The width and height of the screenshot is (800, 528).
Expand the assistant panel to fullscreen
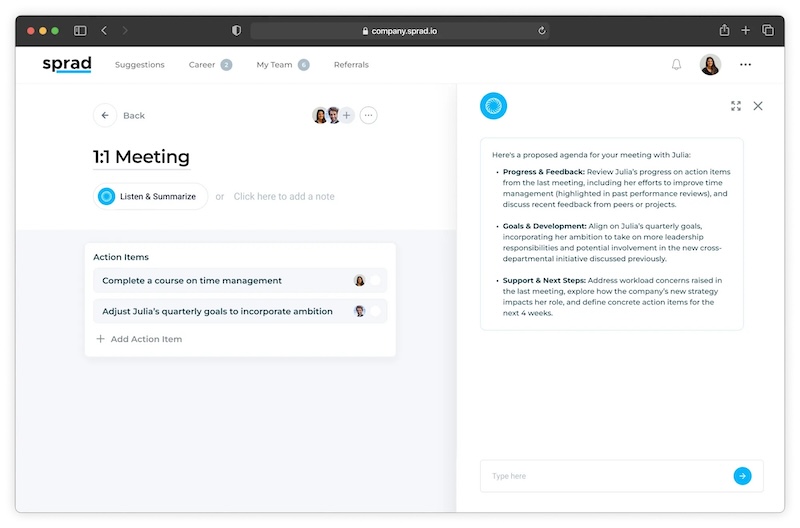tap(736, 106)
